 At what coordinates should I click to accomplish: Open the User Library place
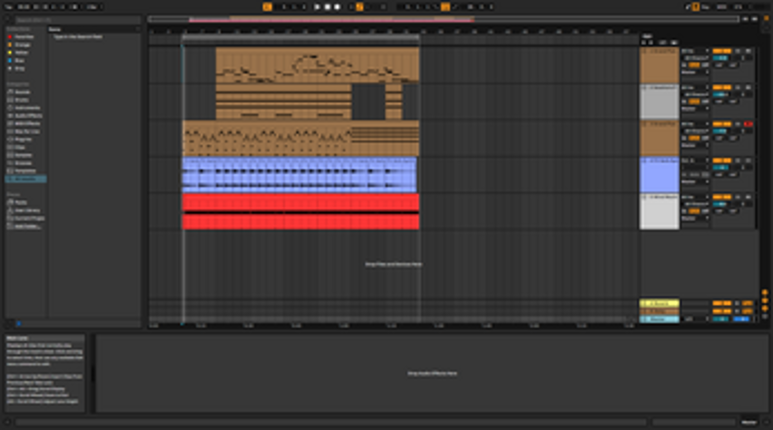27,210
